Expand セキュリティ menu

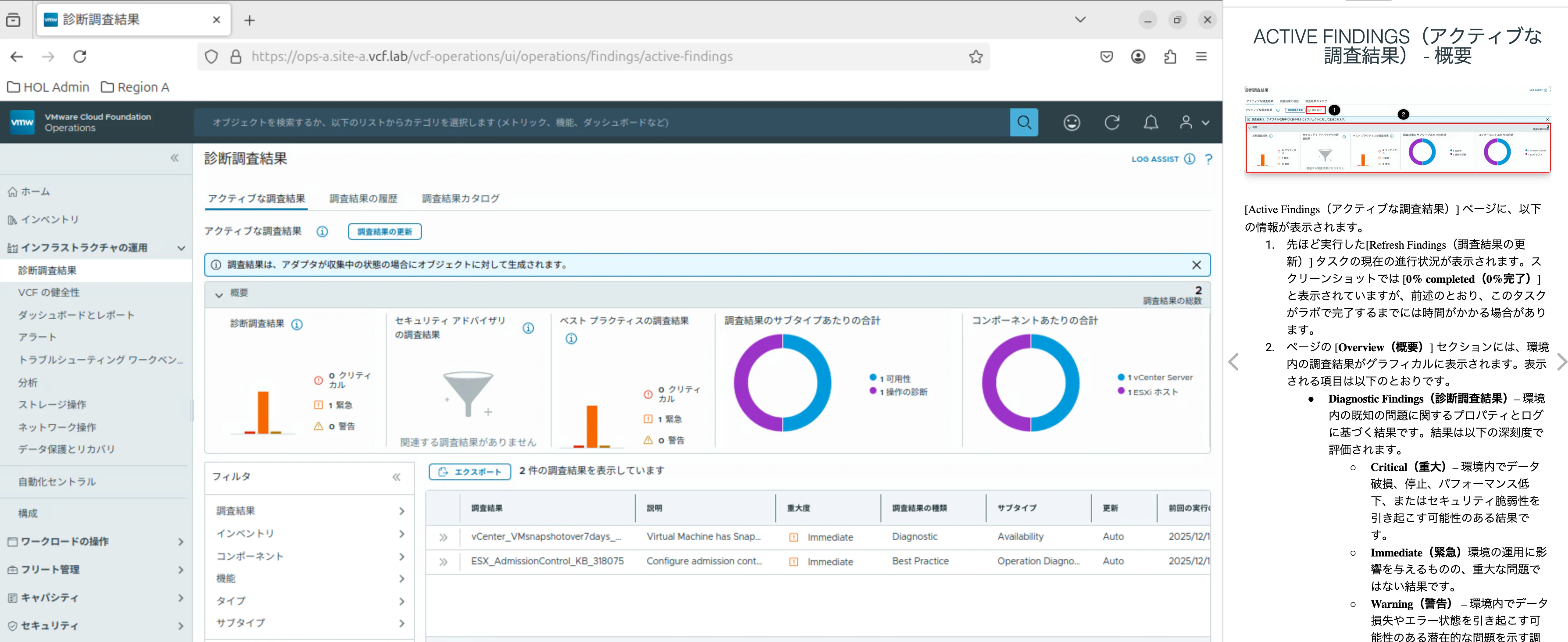181,626
